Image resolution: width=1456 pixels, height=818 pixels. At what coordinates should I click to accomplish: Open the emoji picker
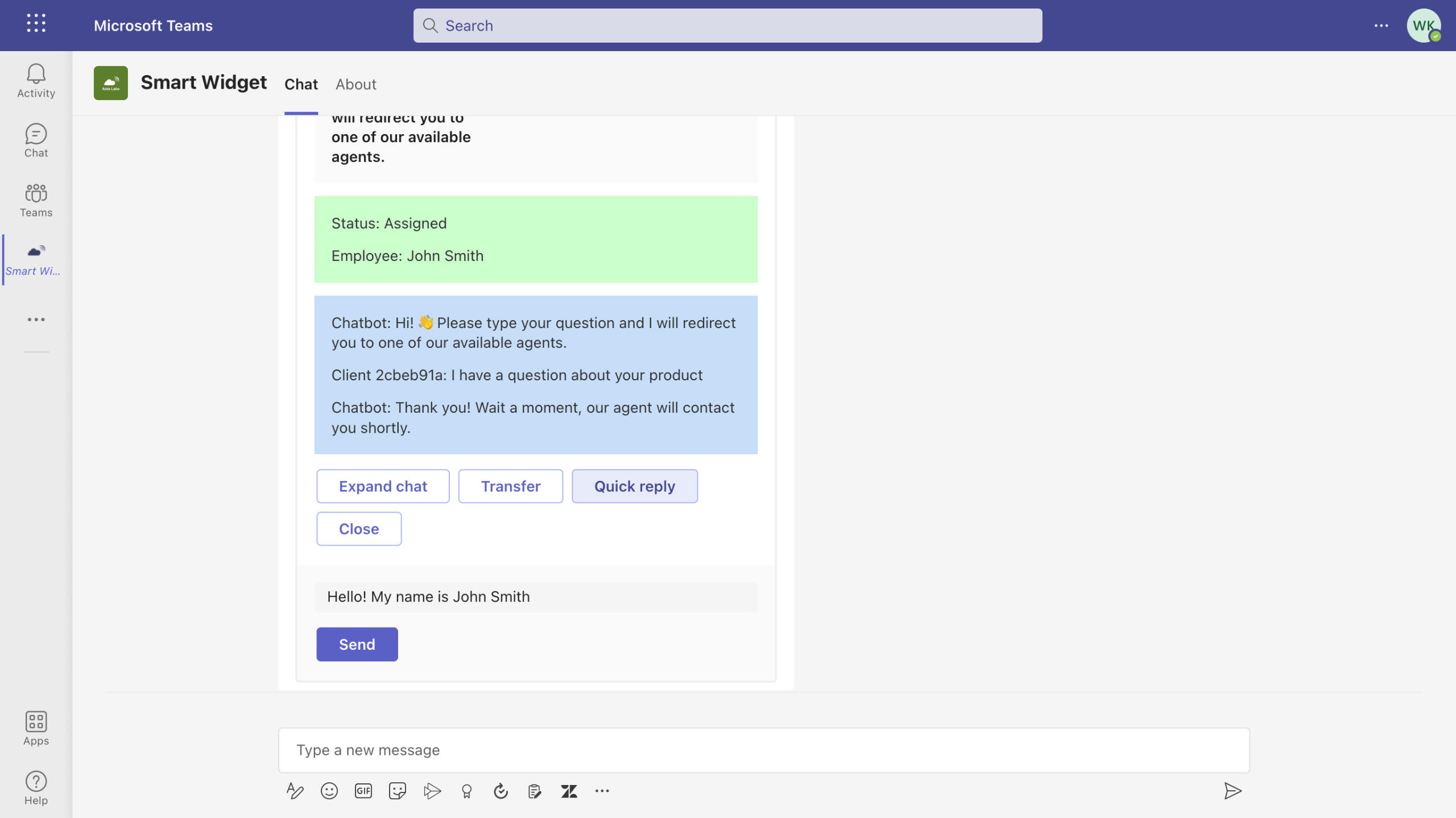(329, 791)
